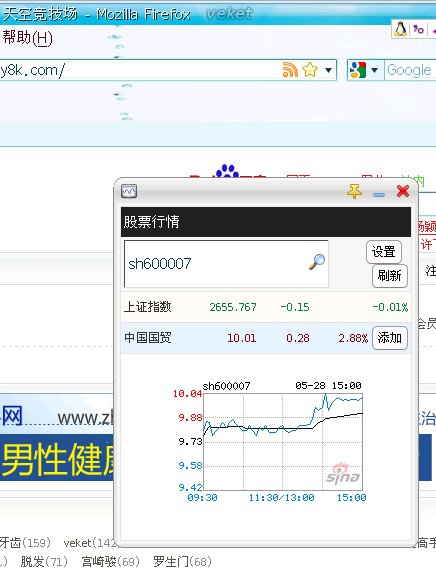
Task: Bookmark page with the star icon
Action: click(310, 70)
